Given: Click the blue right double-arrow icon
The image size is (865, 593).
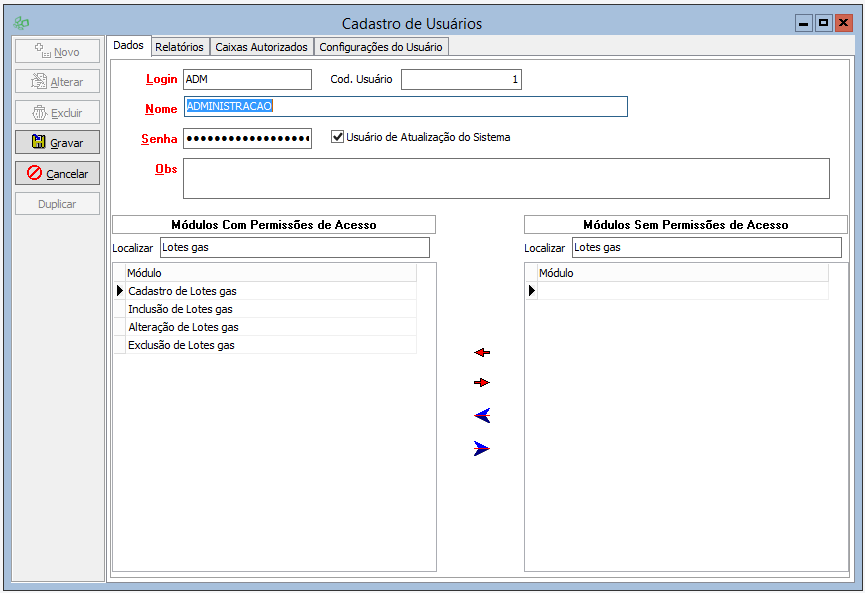Looking at the screenshot, I should [x=482, y=449].
